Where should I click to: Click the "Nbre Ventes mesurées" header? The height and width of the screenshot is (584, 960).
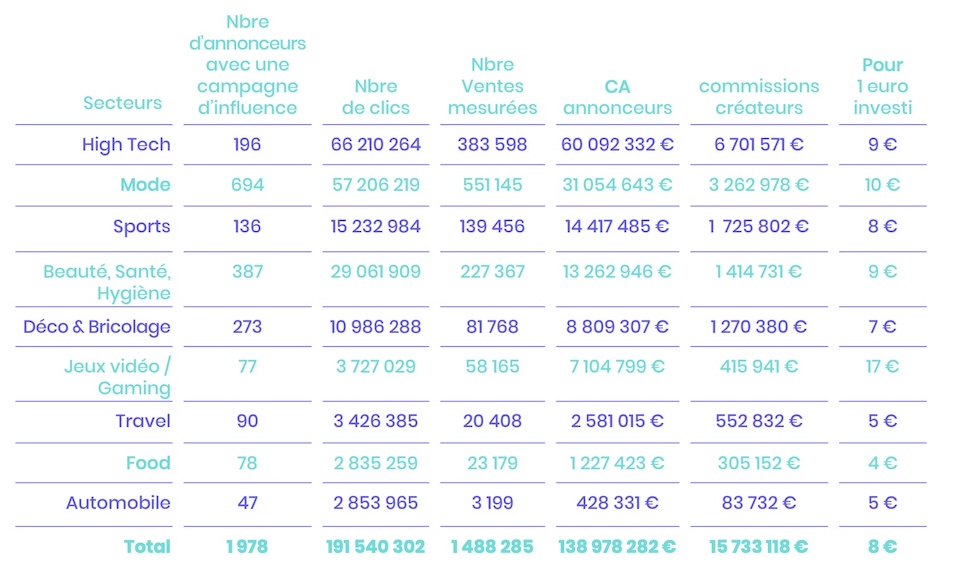492,86
